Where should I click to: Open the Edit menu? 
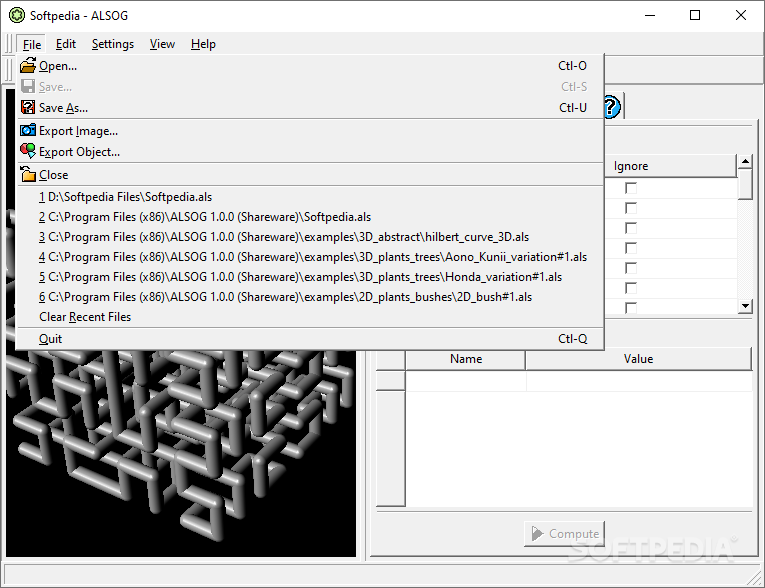(65, 44)
